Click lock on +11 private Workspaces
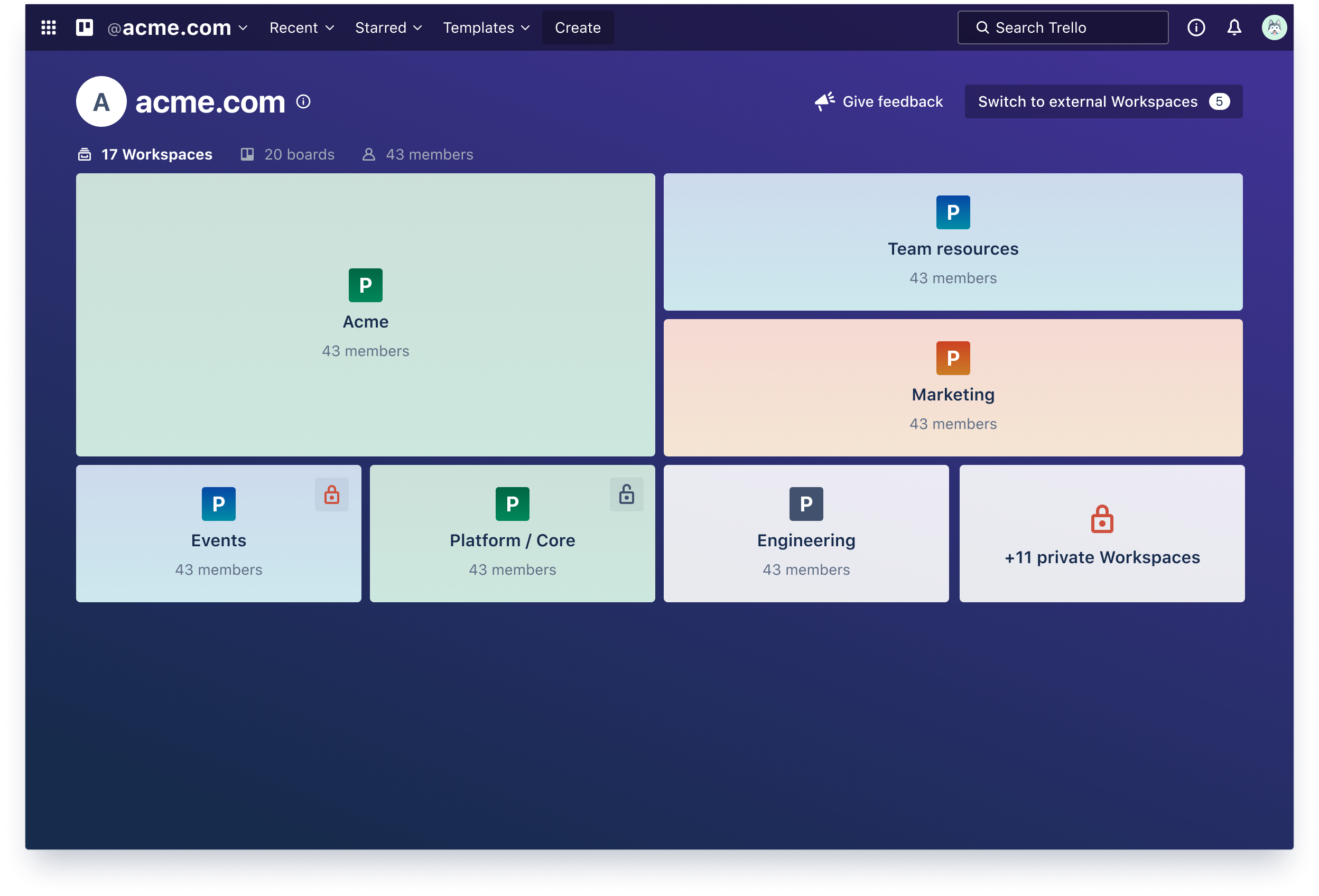Viewport: 1319px width, 896px height. click(x=1102, y=519)
